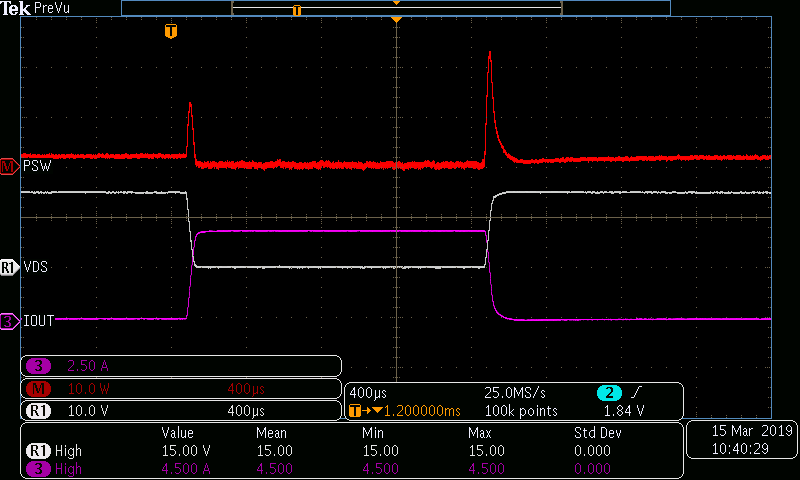Image resolution: width=800 pixels, height=480 pixels.
Task: Click the T marker on the record overview bar
Action: coord(296,10)
